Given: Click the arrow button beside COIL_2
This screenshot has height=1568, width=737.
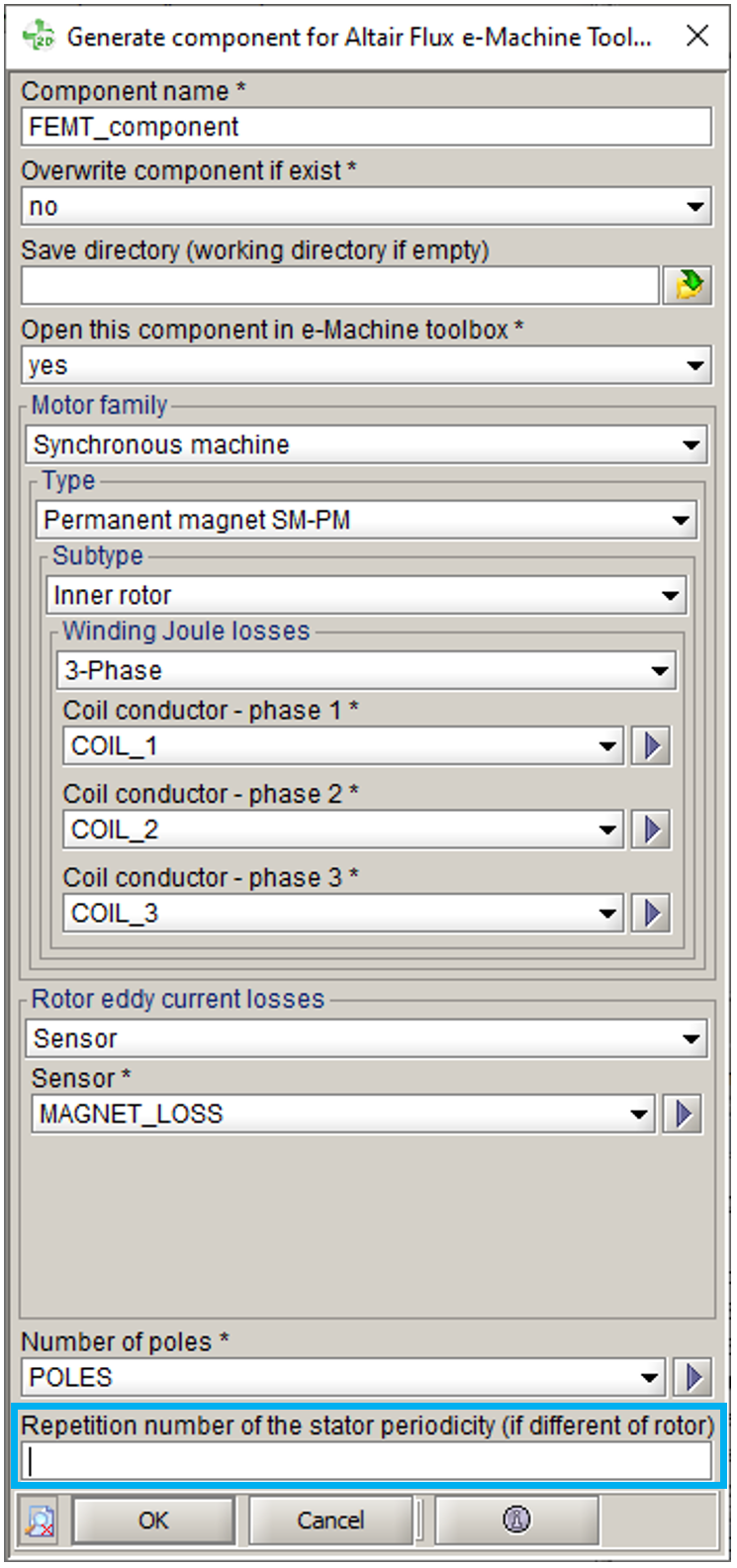Looking at the screenshot, I should coord(651,830).
